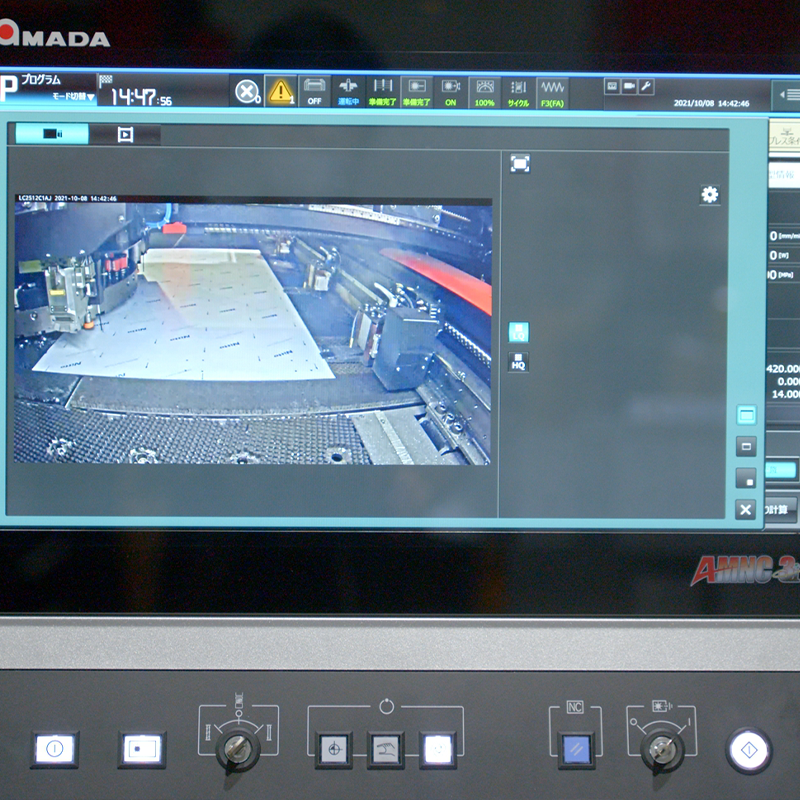Switch to the playback recording tab
Image resolution: width=800 pixels, height=800 pixels.
(x=125, y=135)
